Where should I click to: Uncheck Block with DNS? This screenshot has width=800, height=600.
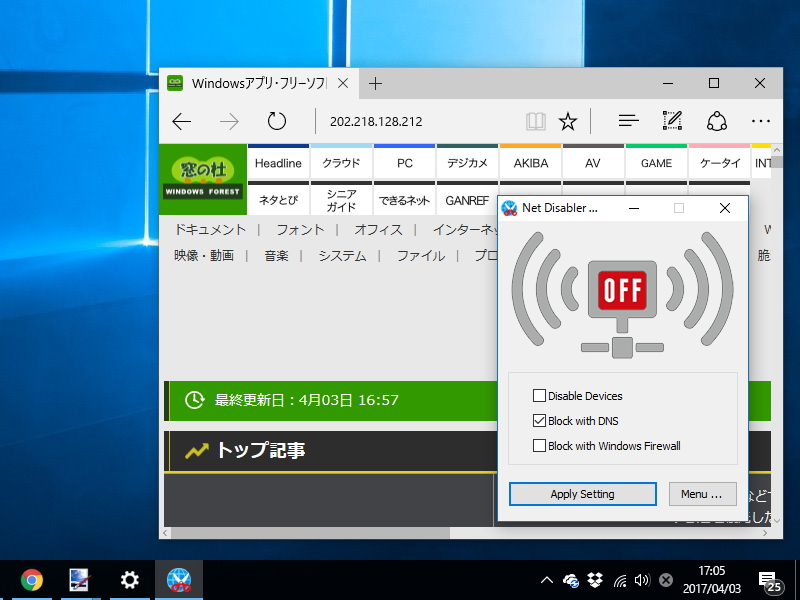click(x=538, y=421)
